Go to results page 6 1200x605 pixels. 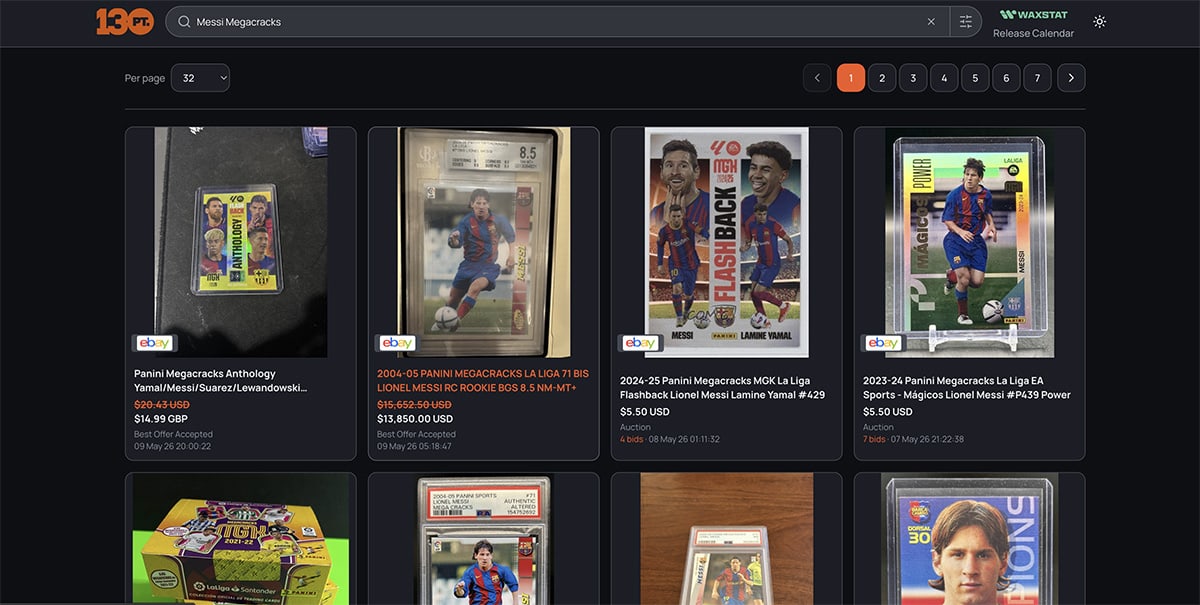tap(1006, 78)
